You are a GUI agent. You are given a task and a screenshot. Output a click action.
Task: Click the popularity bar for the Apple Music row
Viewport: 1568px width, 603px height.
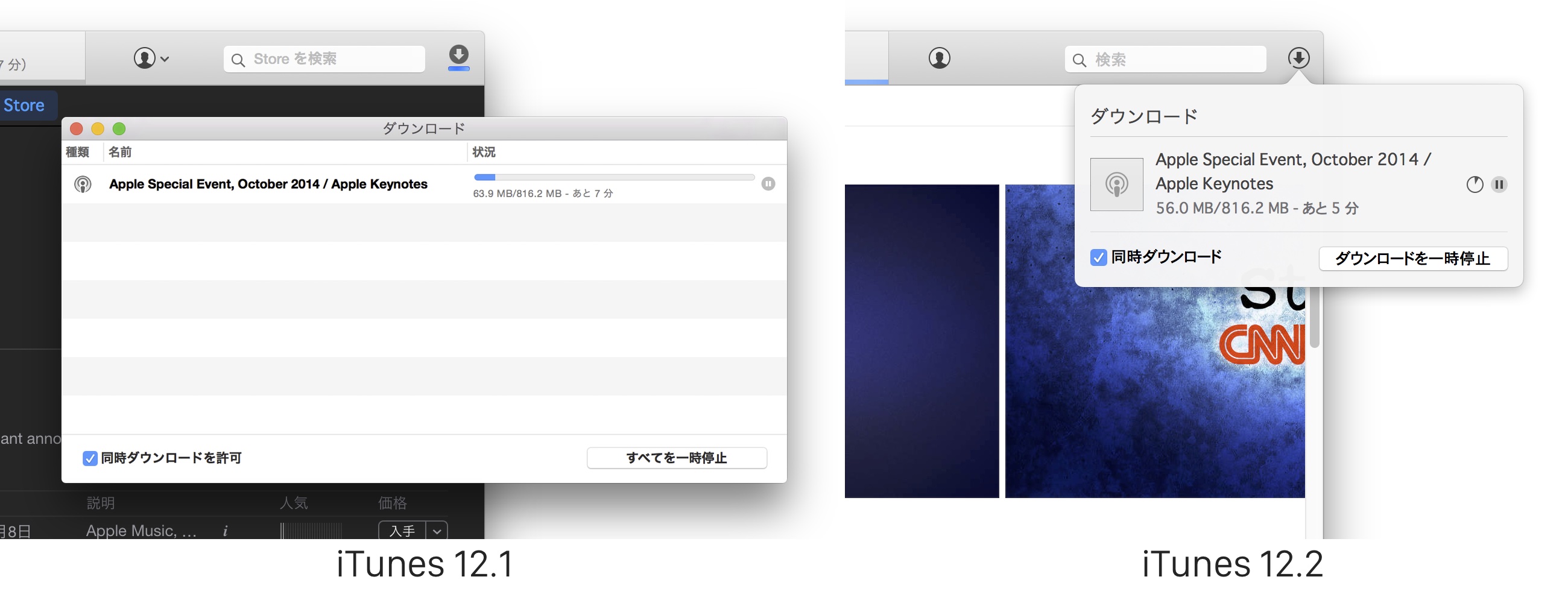[311, 531]
